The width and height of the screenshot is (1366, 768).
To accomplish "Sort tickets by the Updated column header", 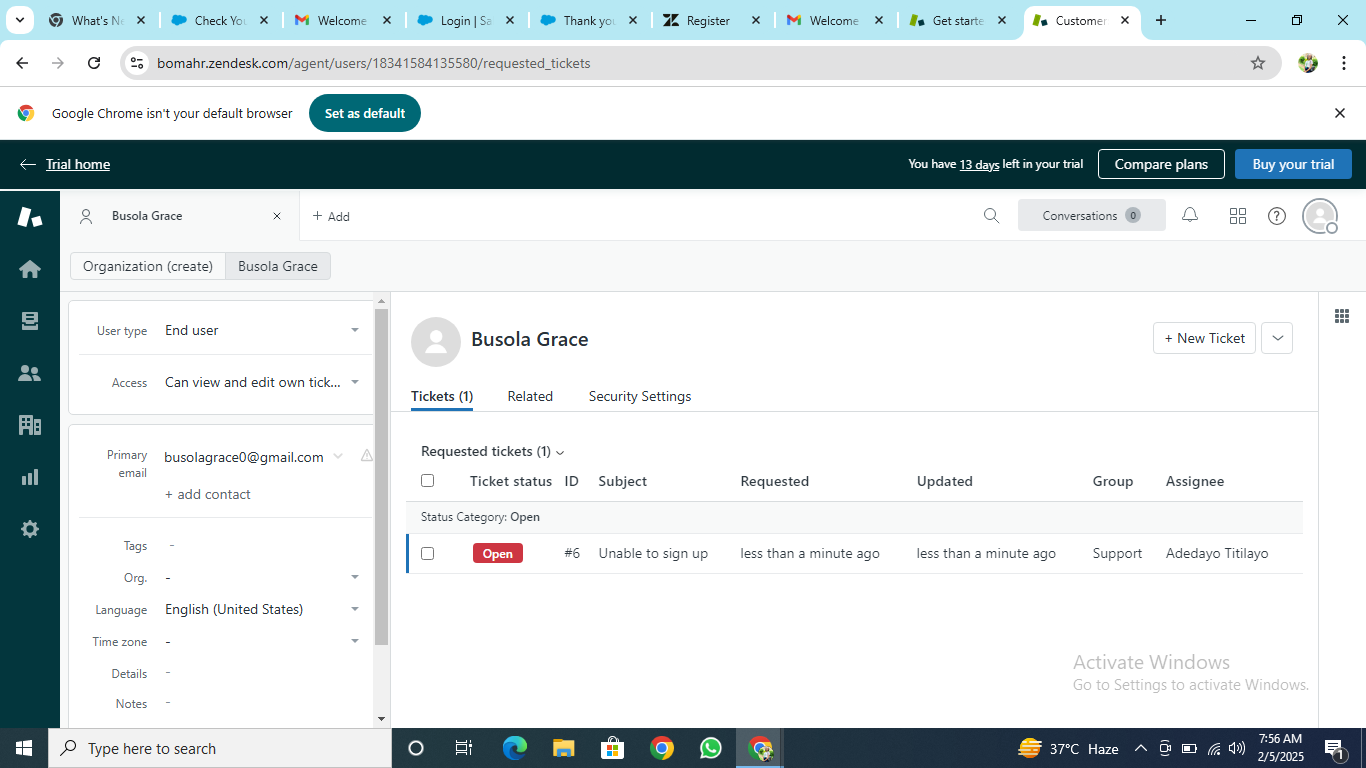I will pyautogui.click(x=945, y=481).
